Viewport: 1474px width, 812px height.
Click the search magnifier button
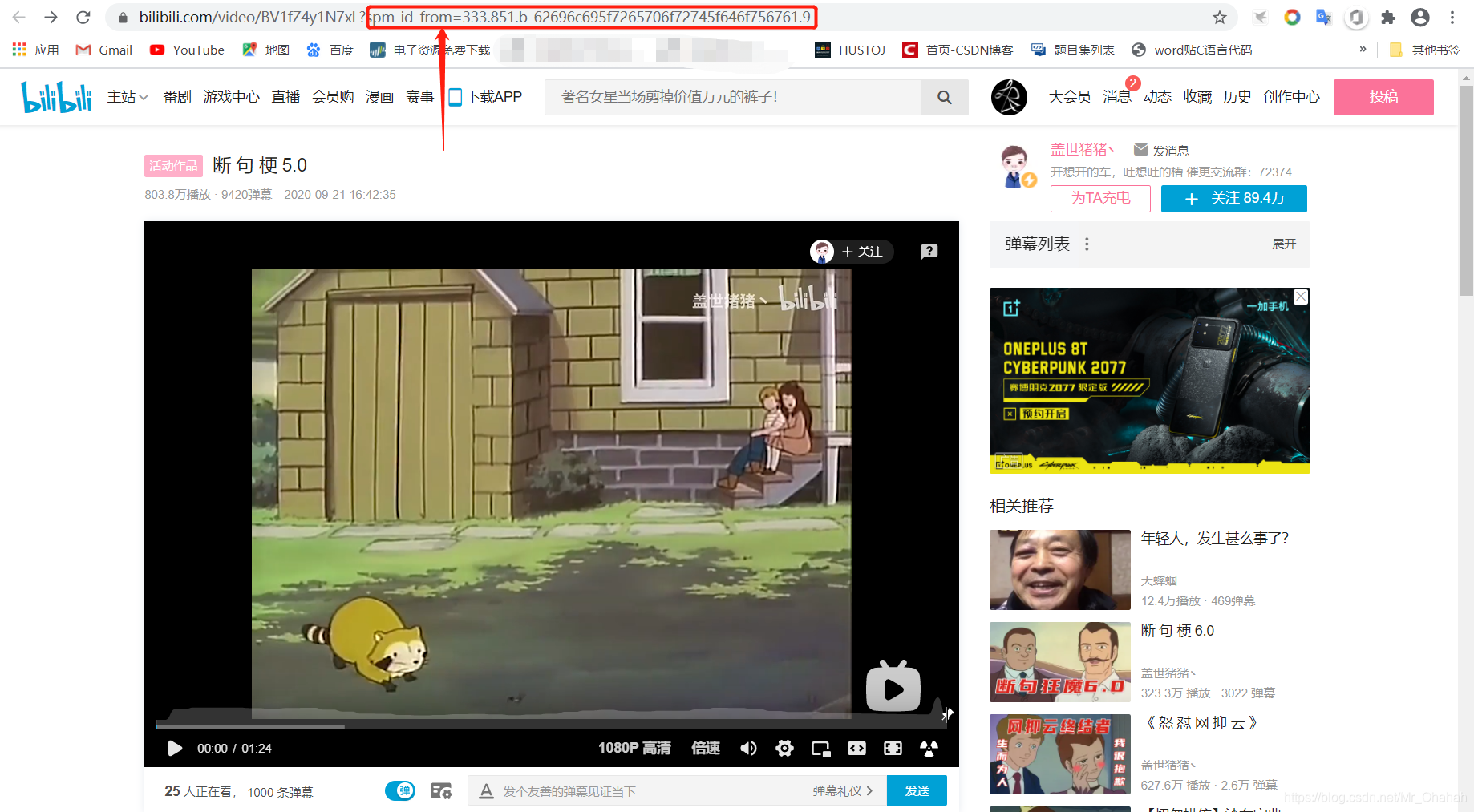945,97
